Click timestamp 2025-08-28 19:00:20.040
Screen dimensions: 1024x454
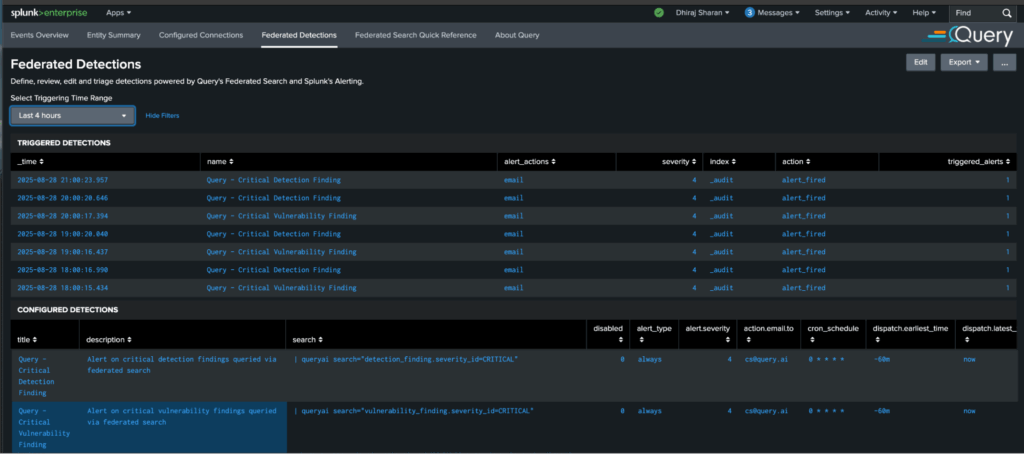point(63,234)
